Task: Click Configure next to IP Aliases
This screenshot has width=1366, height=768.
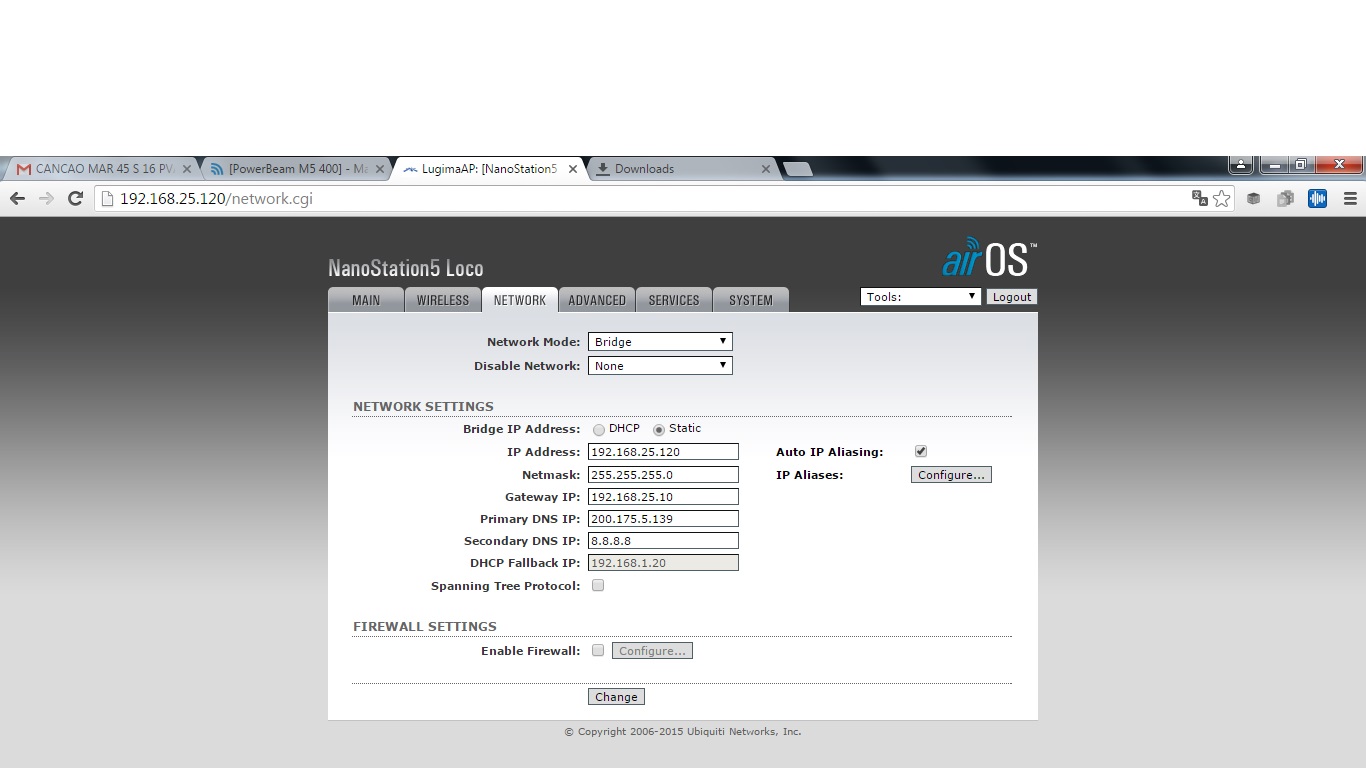Action: click(x=951, y=475)
